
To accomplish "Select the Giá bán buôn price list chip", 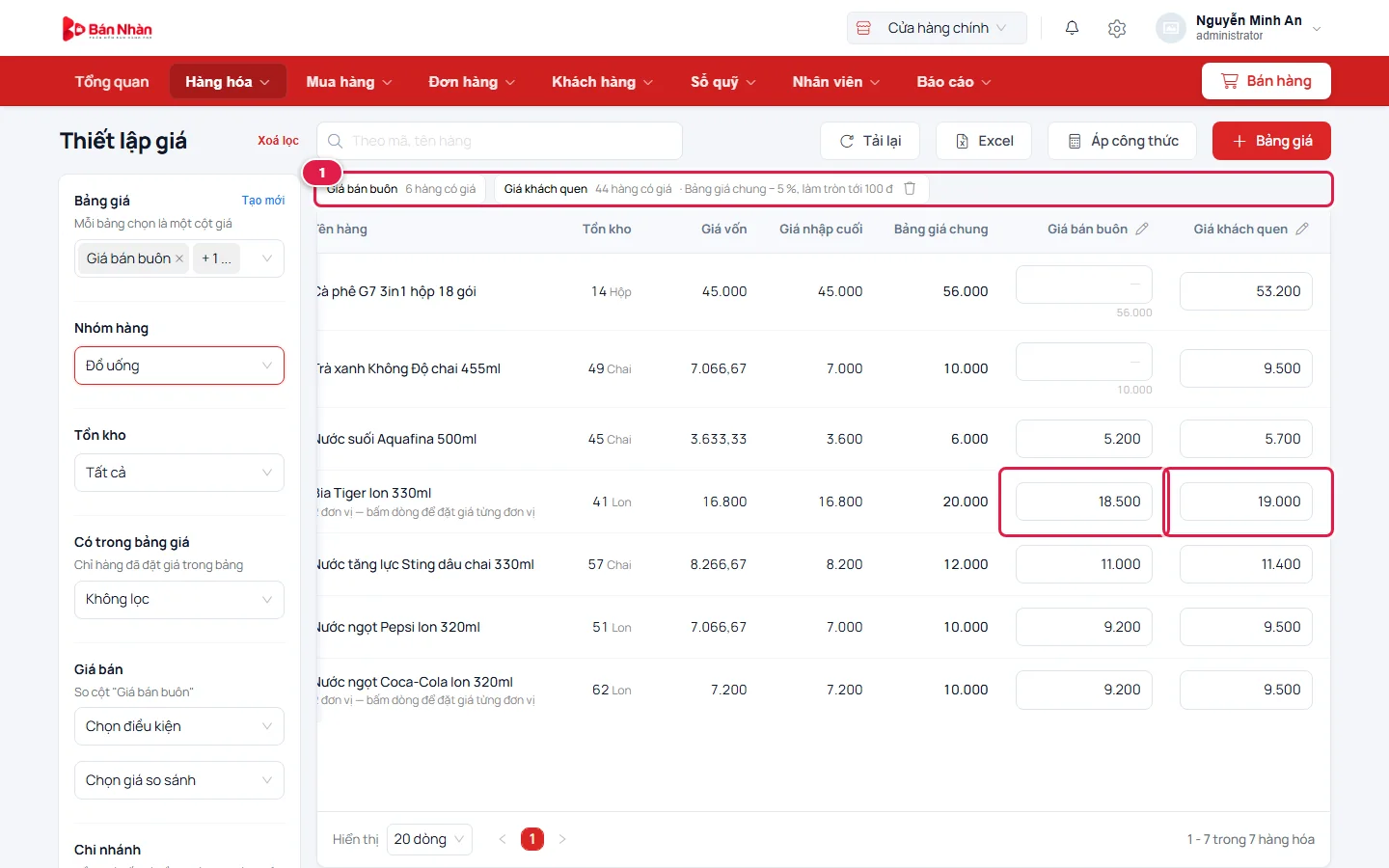I will (400, 189).
